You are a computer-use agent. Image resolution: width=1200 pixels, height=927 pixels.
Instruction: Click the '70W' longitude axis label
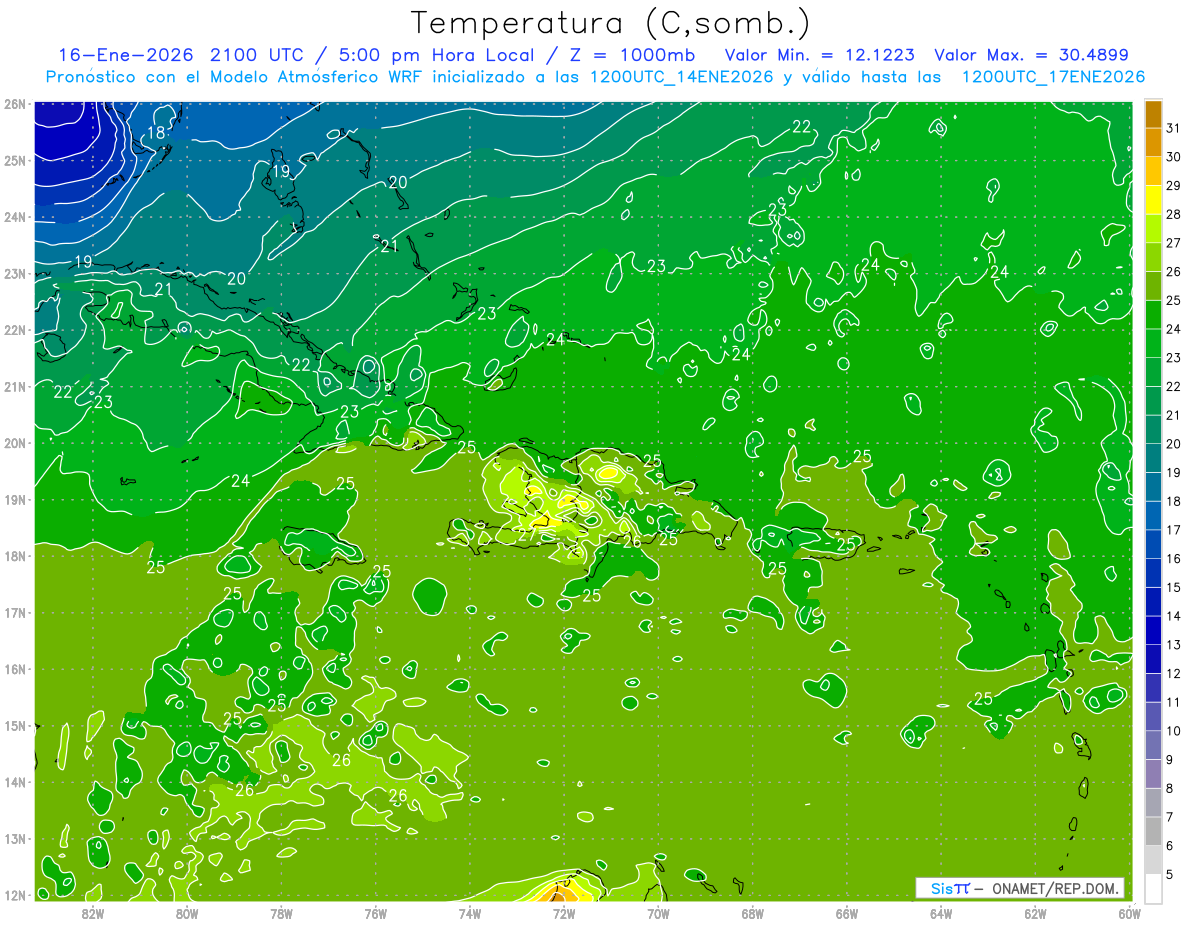658,913
